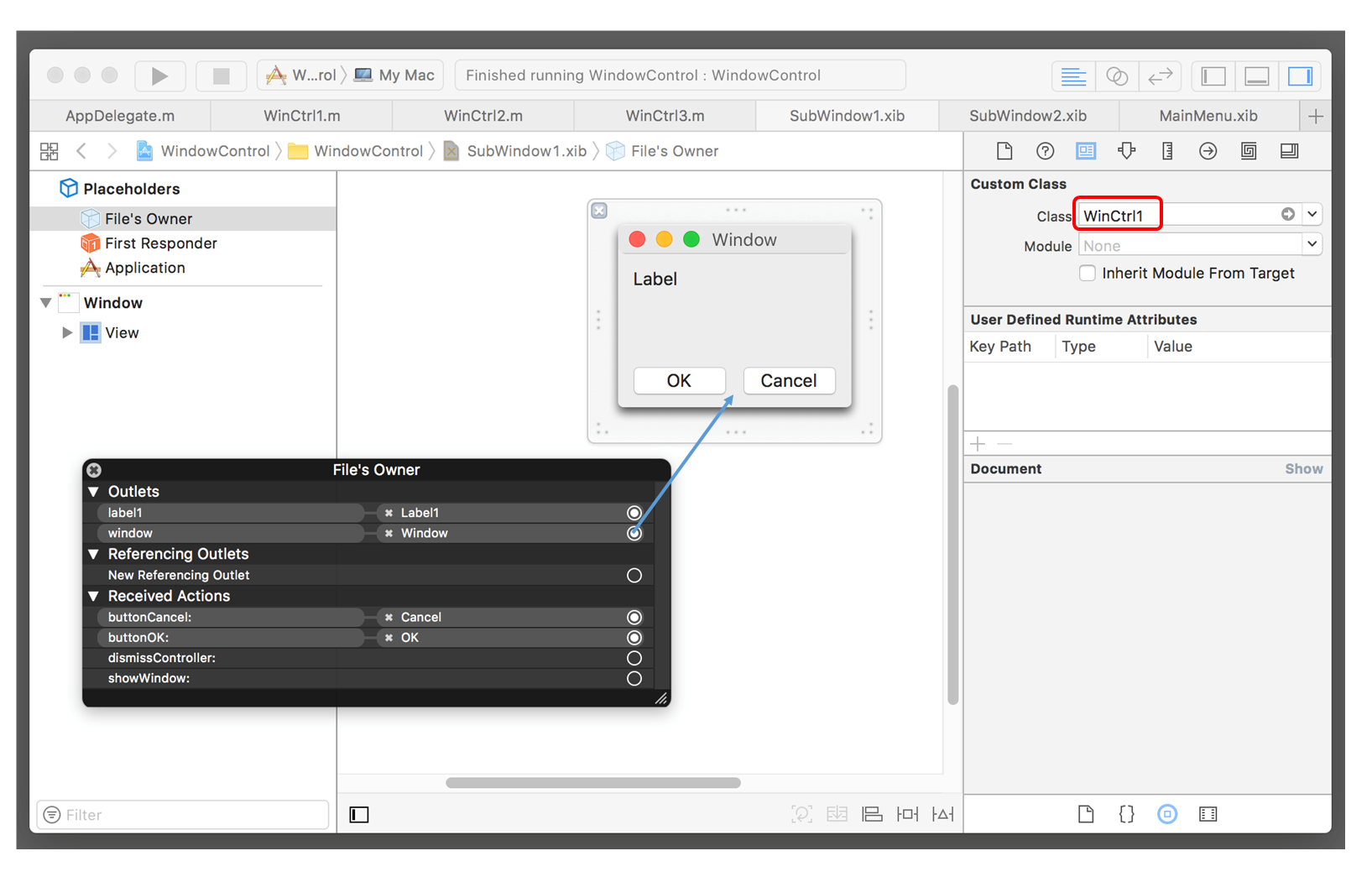Open the Identity inspector tab
Viewport: 1372px width, 877px height.
click(x=1085, y=151)
